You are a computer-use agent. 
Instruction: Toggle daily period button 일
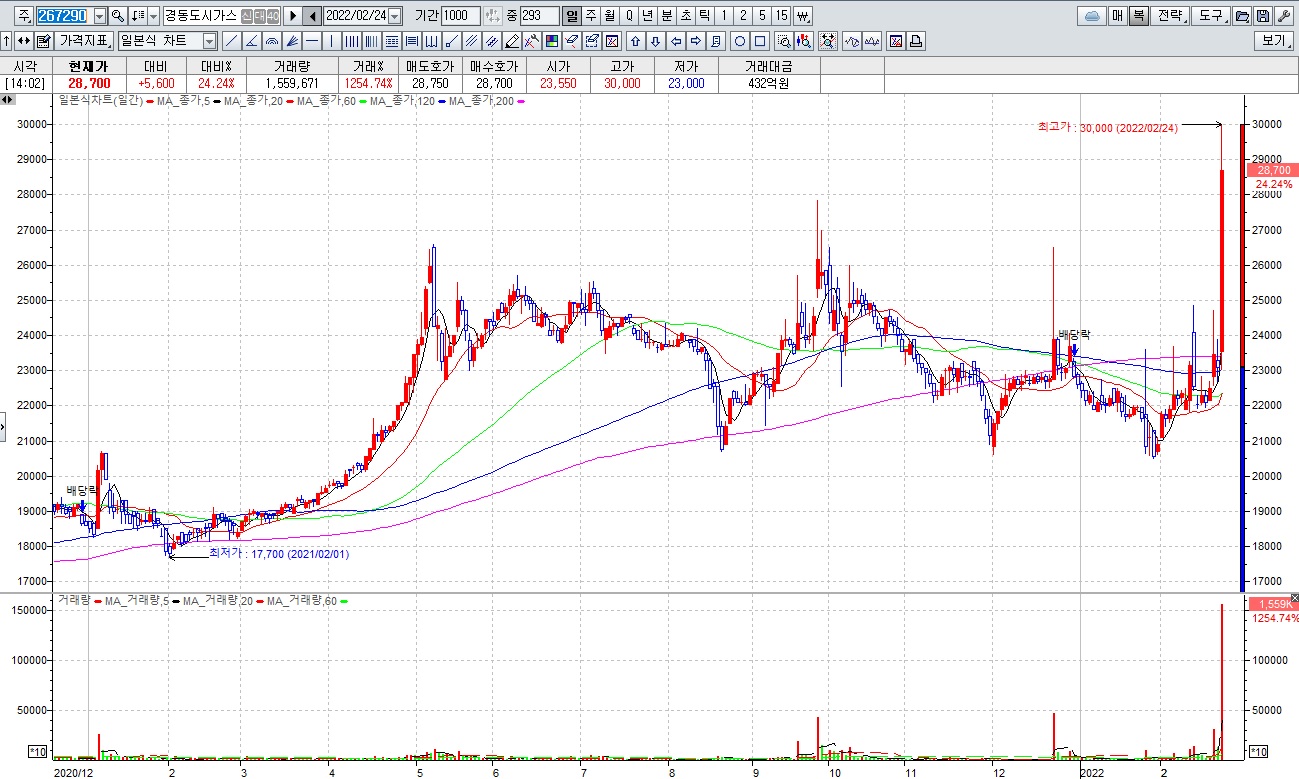tap(573, 16)
